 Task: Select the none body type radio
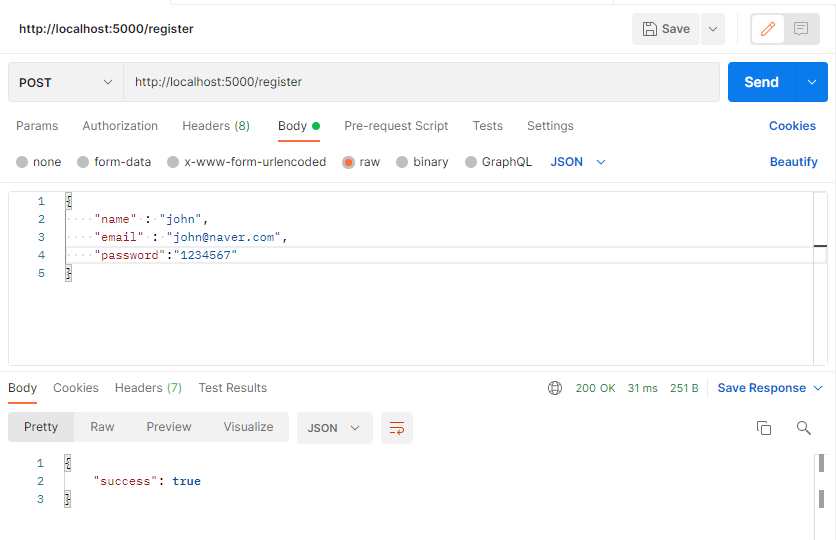point(22,162)
